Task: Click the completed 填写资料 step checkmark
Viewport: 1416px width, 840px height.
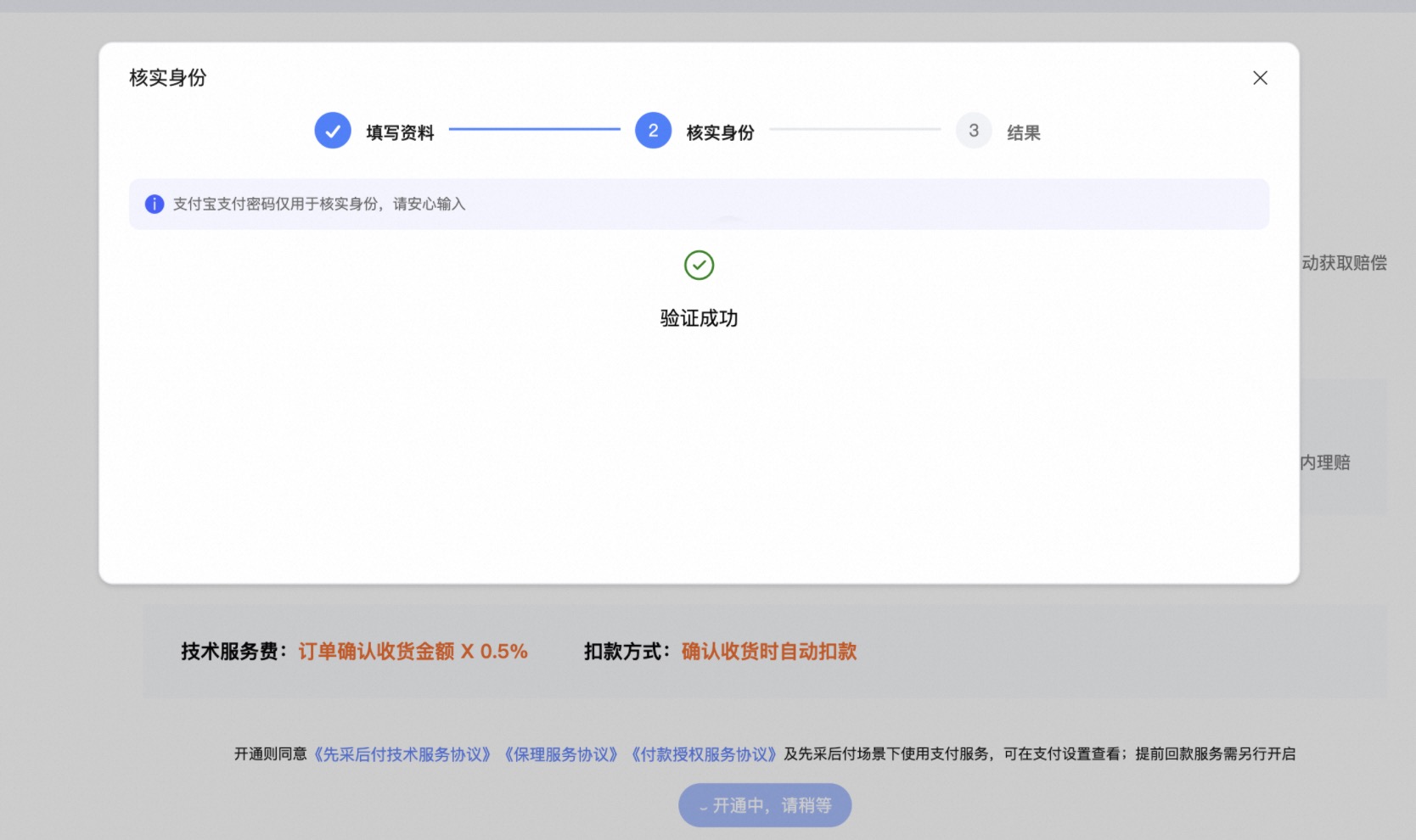Action: tap(333, 131)
